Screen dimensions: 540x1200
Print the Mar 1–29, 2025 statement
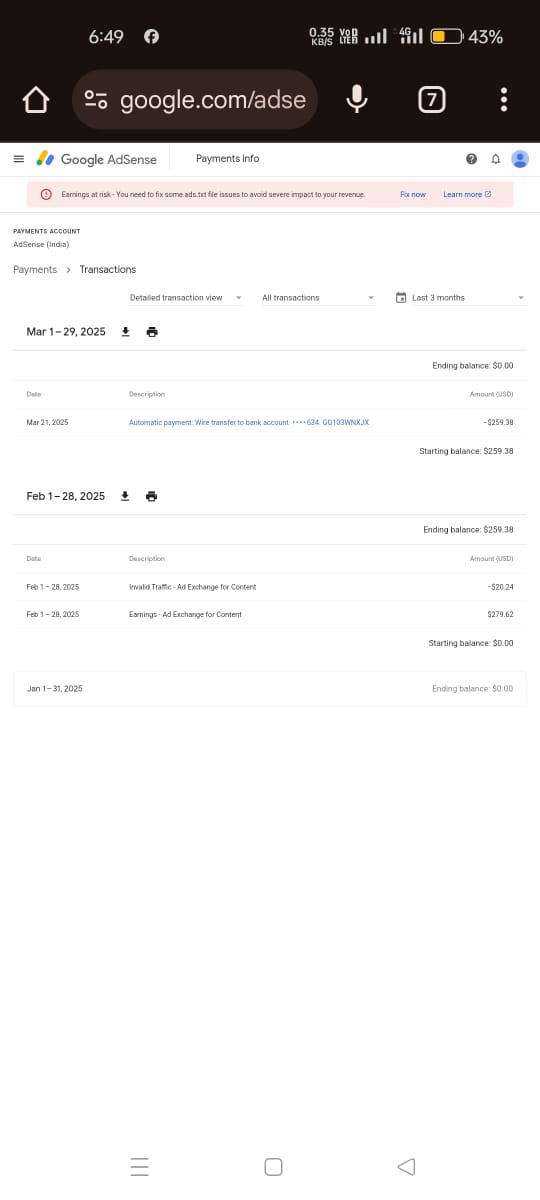[x=152, y=332]
